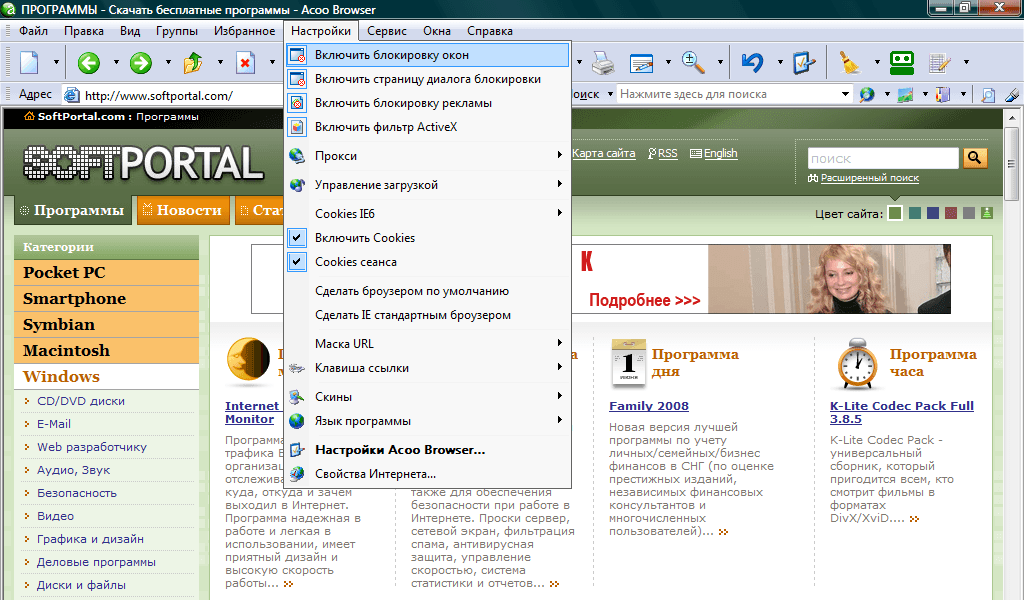Enable Включить блокировку окон
This screenshot has width=1024, height=600.
pos(428,55)
